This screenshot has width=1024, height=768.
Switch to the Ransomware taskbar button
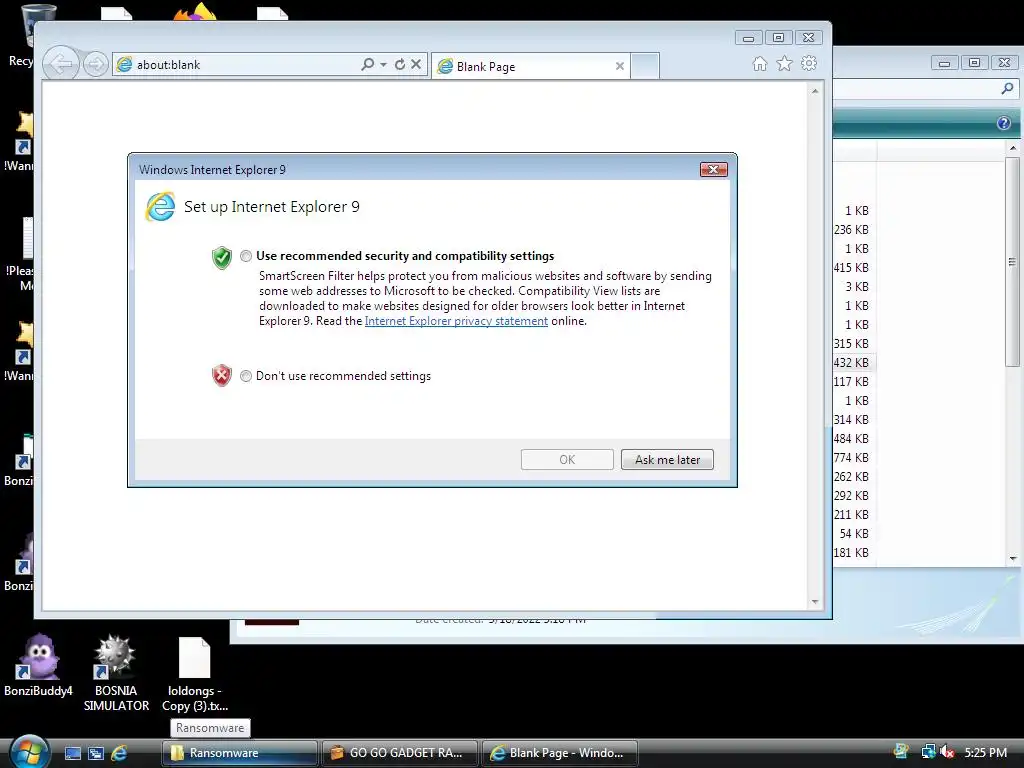click(240, 753)
